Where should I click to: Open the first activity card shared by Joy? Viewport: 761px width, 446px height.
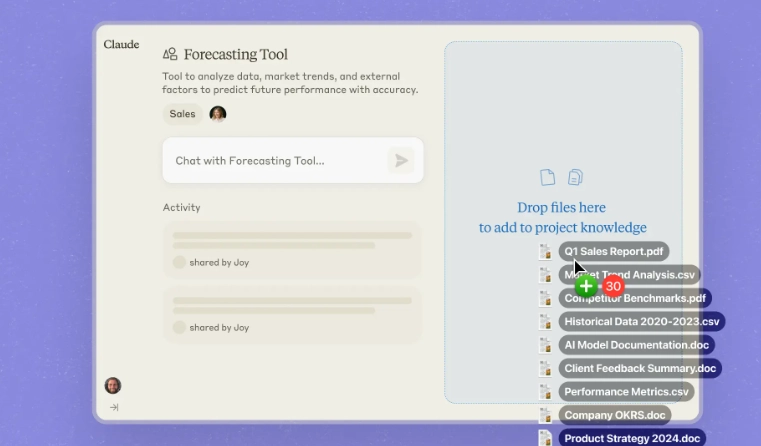292,249
